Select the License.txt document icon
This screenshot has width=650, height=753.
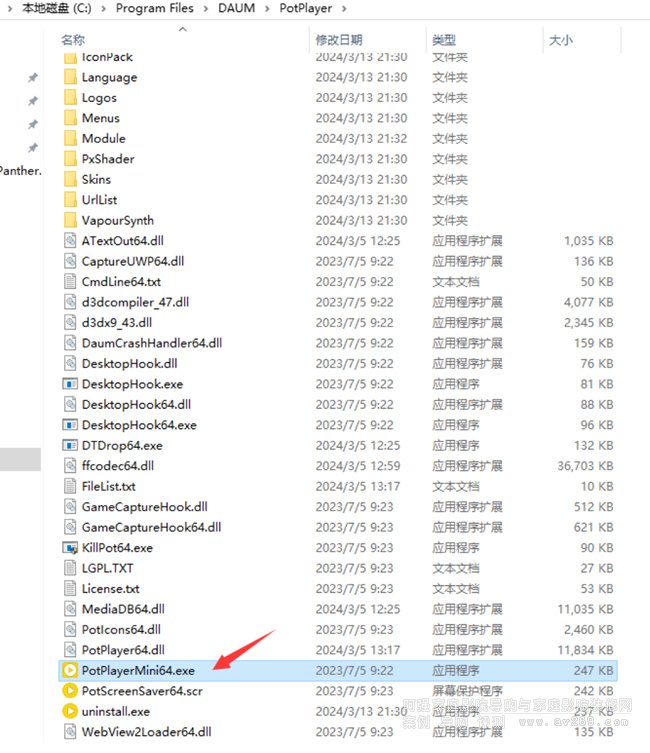pos(70,589)
